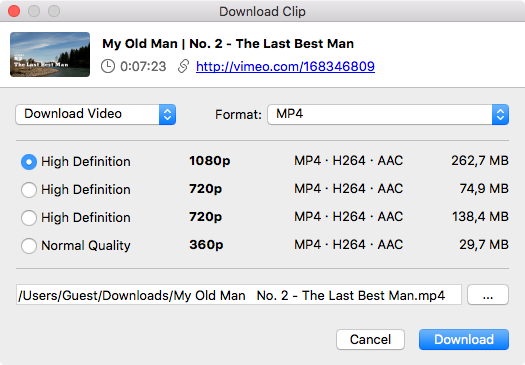Click the chain link icon
525x365 pixels.
(183, 66)
